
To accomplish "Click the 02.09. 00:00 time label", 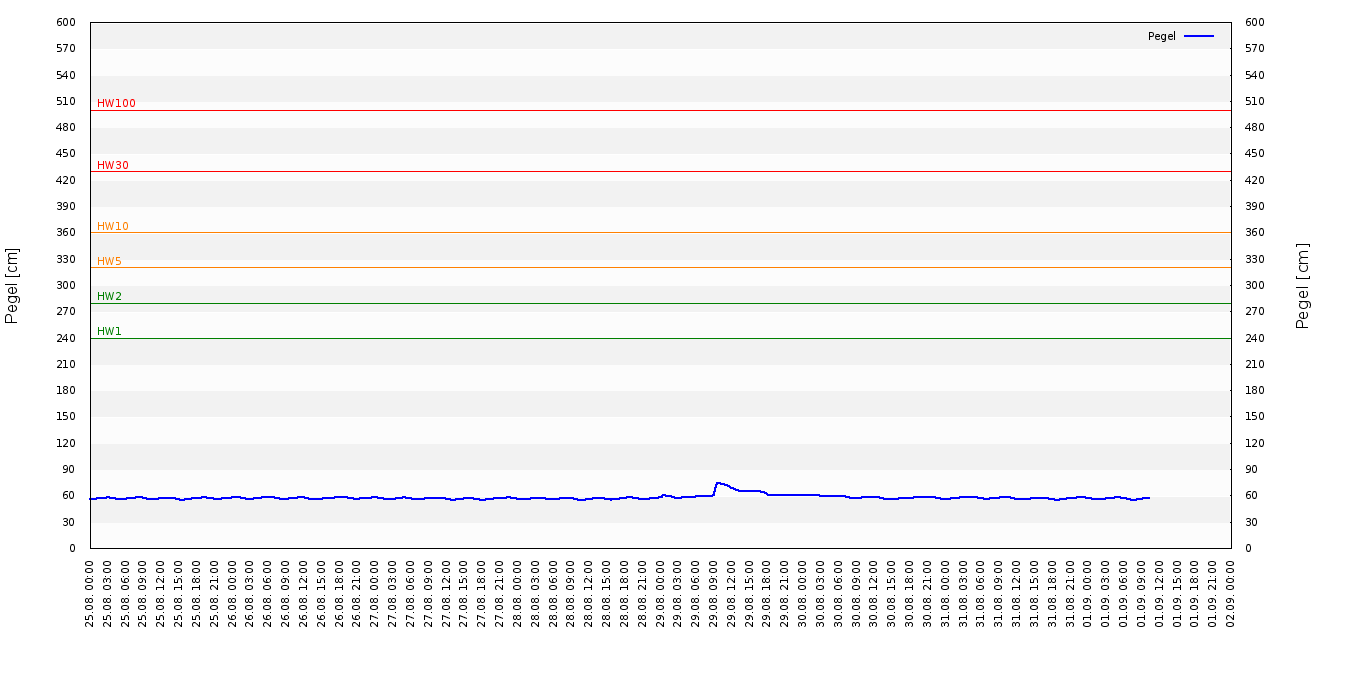I will pos(1231,592).
